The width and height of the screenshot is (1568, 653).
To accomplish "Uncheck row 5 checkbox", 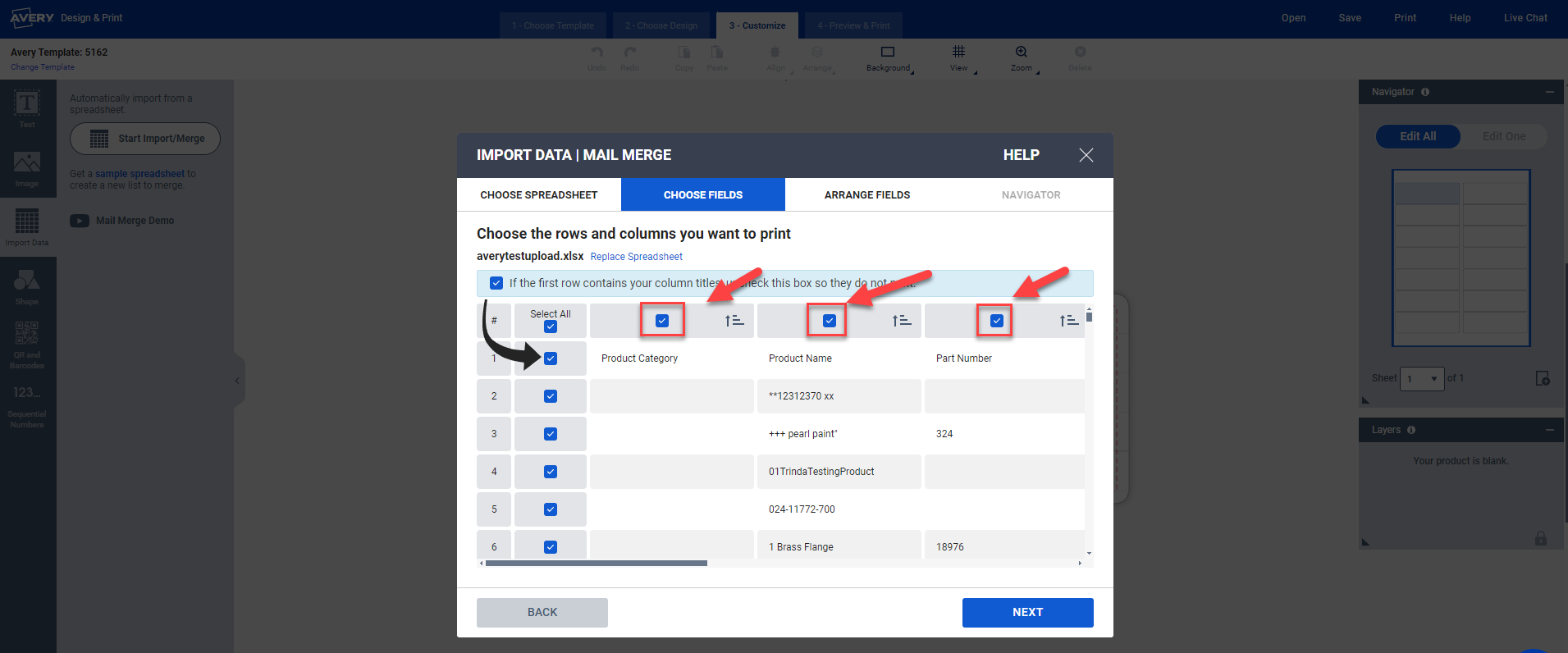I will click(551, 509).
